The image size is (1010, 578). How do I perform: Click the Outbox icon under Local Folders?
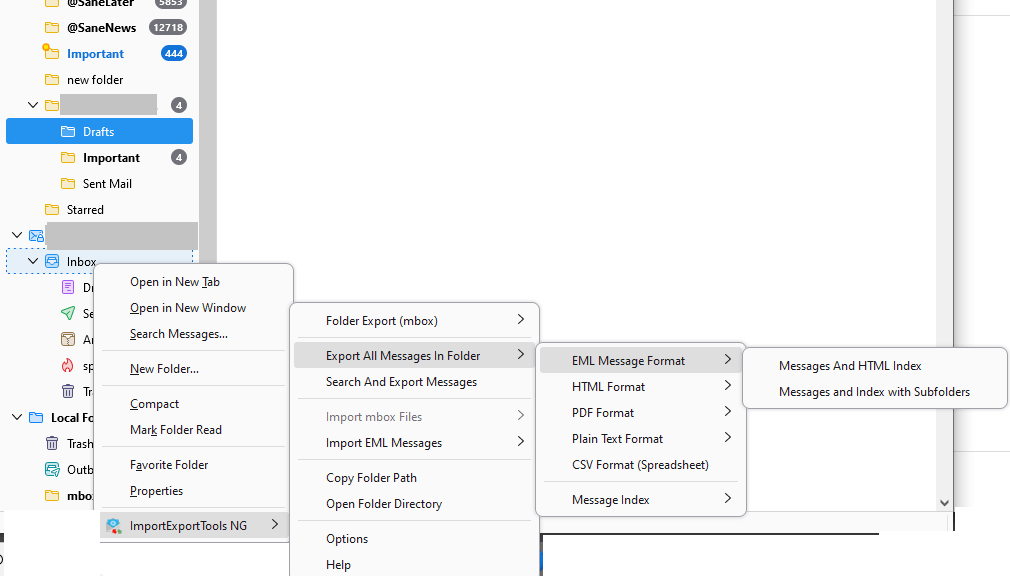click(x=52, y=469)
